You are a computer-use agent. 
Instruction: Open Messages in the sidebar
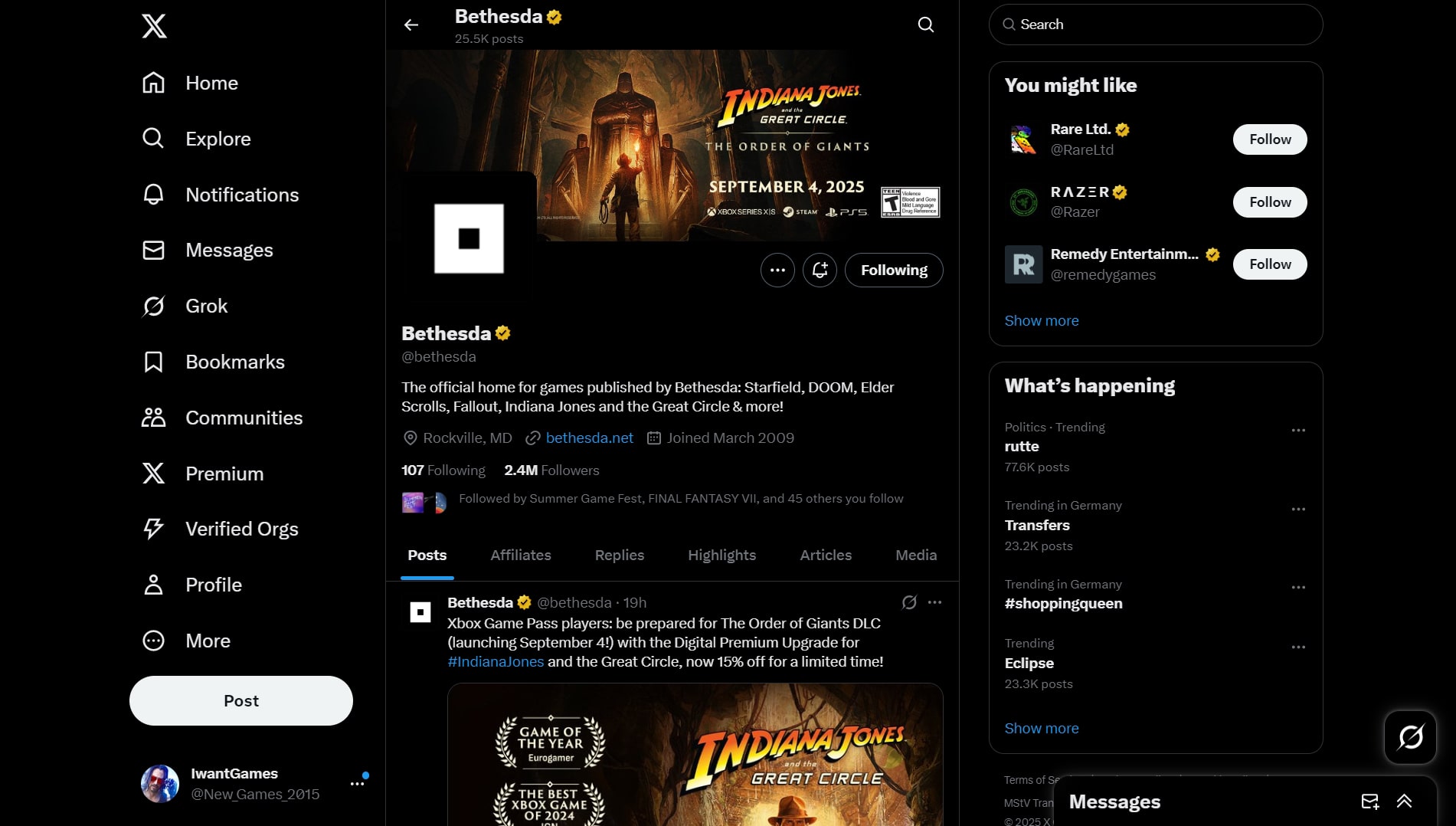point(207,250)
